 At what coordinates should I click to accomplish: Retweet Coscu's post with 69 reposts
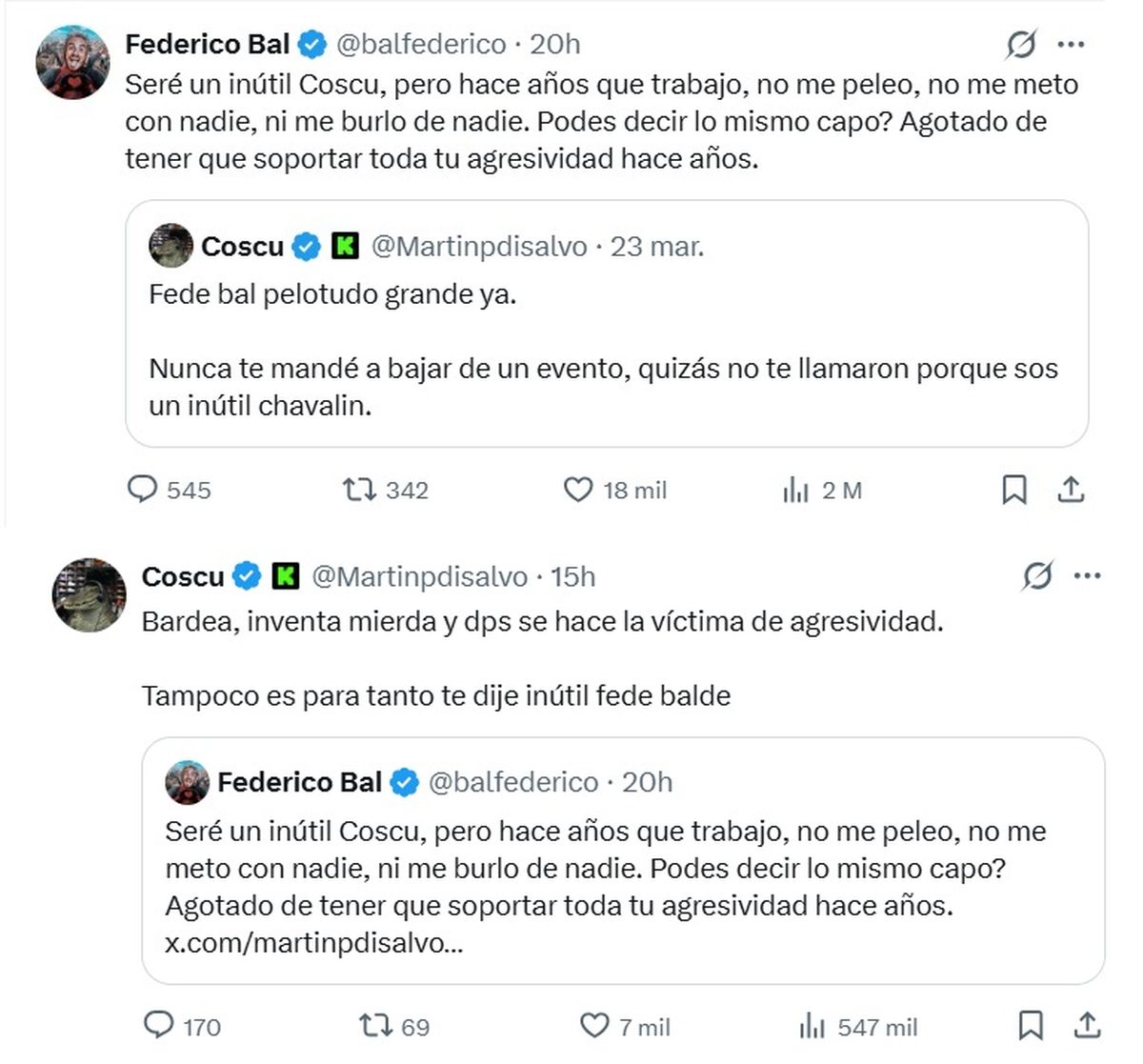[x=374, y=1026]
